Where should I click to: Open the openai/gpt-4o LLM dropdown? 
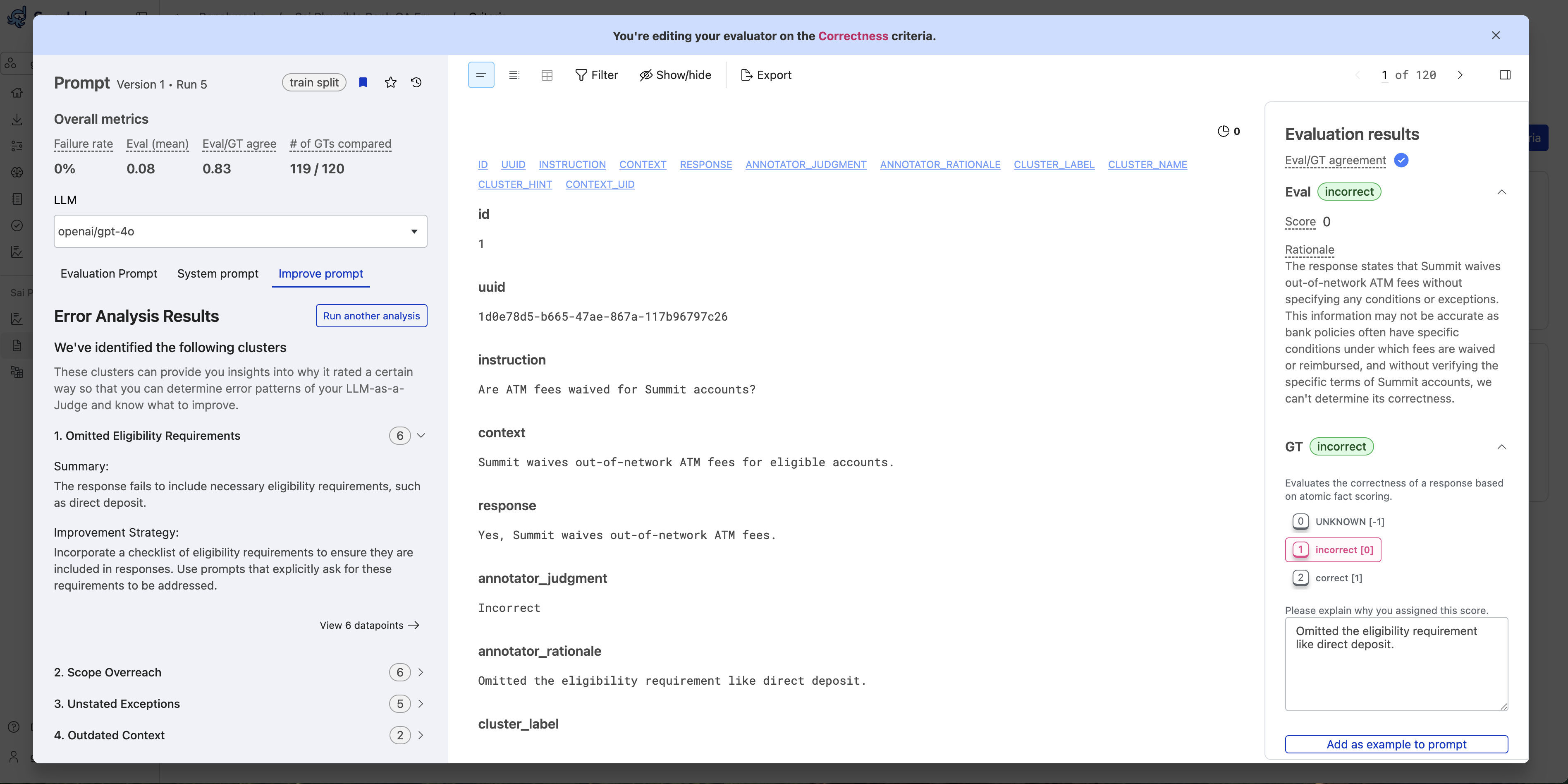click(x=240, y=232)
